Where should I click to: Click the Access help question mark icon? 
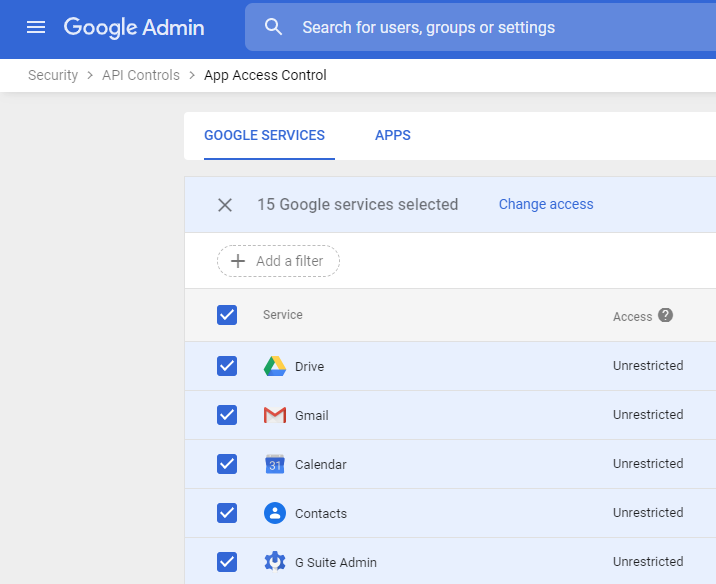tap(665, 316)
